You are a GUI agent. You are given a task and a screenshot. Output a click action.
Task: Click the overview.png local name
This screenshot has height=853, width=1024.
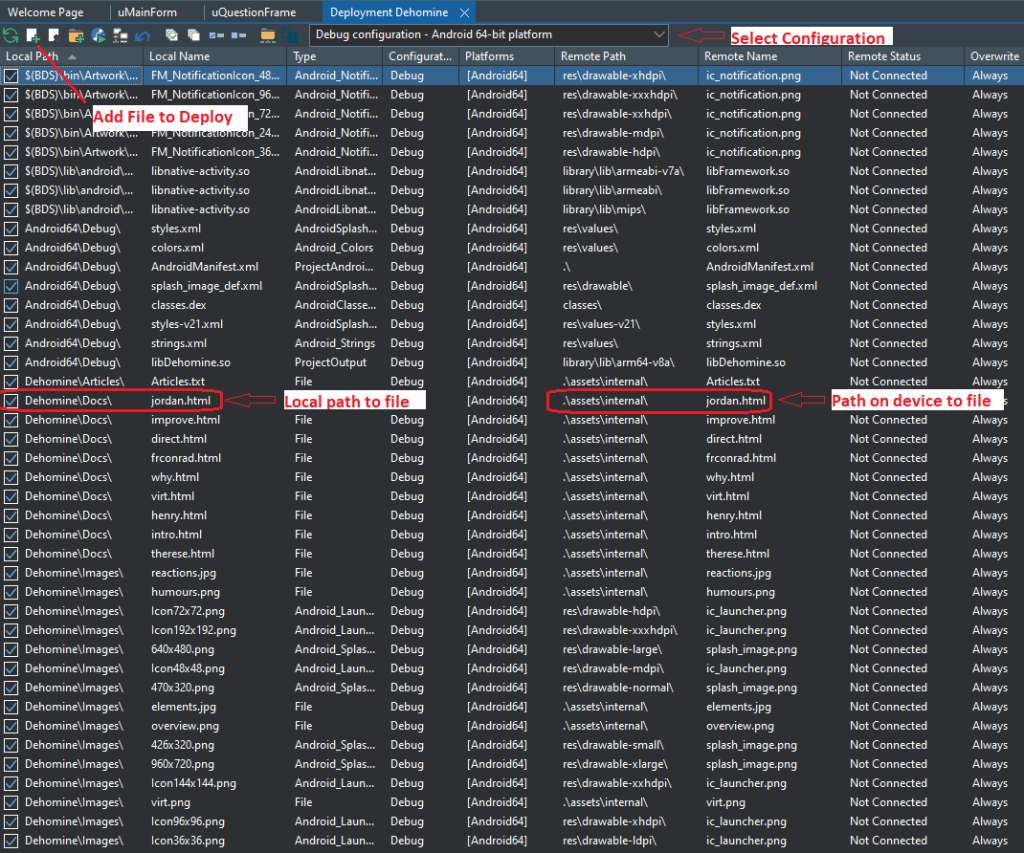tap(185, 726)
